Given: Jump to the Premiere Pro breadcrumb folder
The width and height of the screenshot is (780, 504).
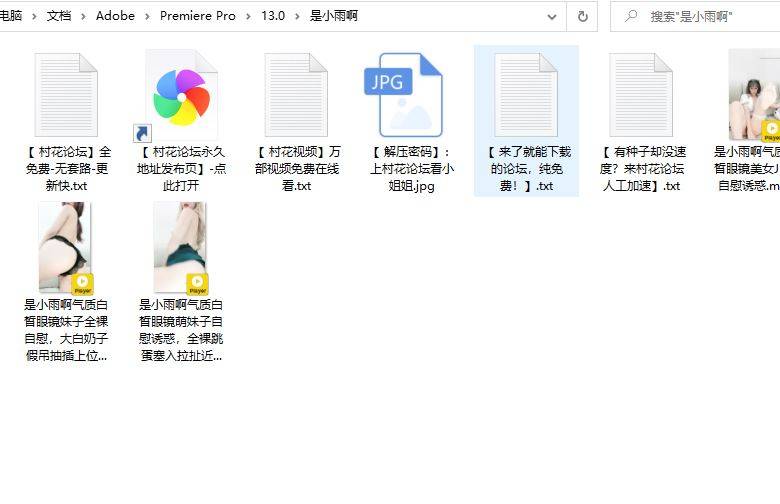Looking at the screenshot, I should click(198, 16).
